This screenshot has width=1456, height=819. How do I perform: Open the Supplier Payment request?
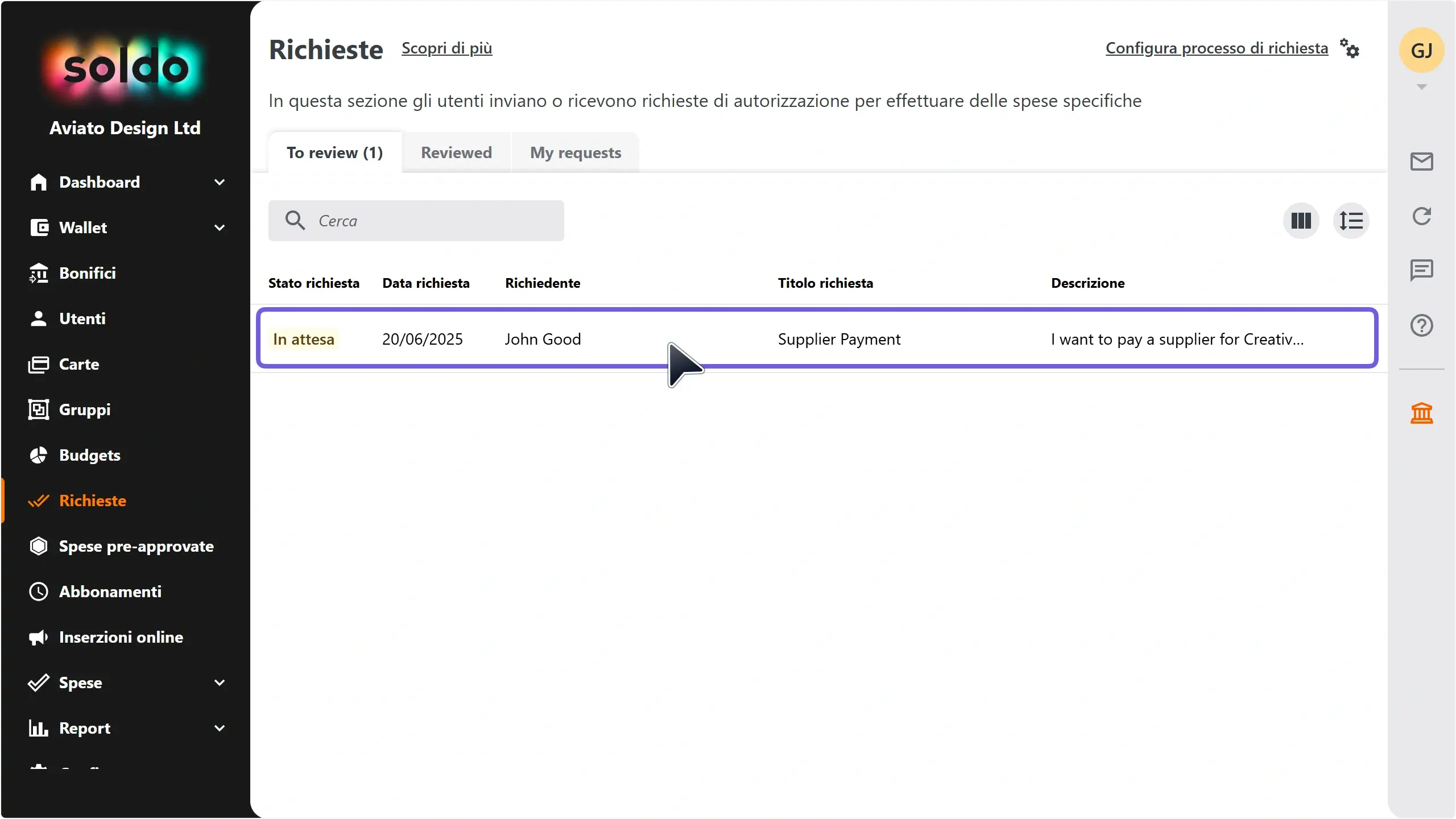[839, 339]
